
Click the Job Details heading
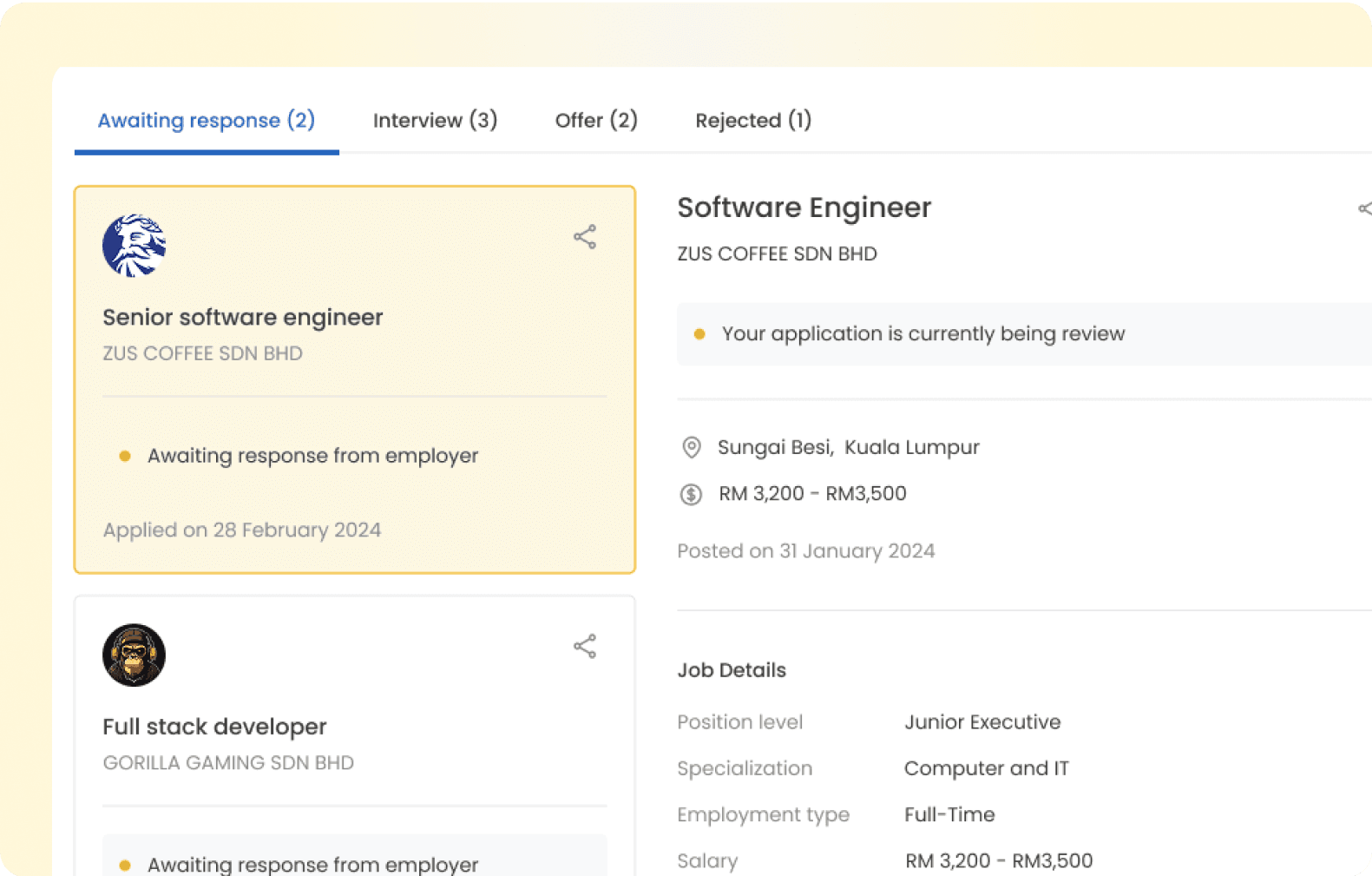tap(732, 670)
